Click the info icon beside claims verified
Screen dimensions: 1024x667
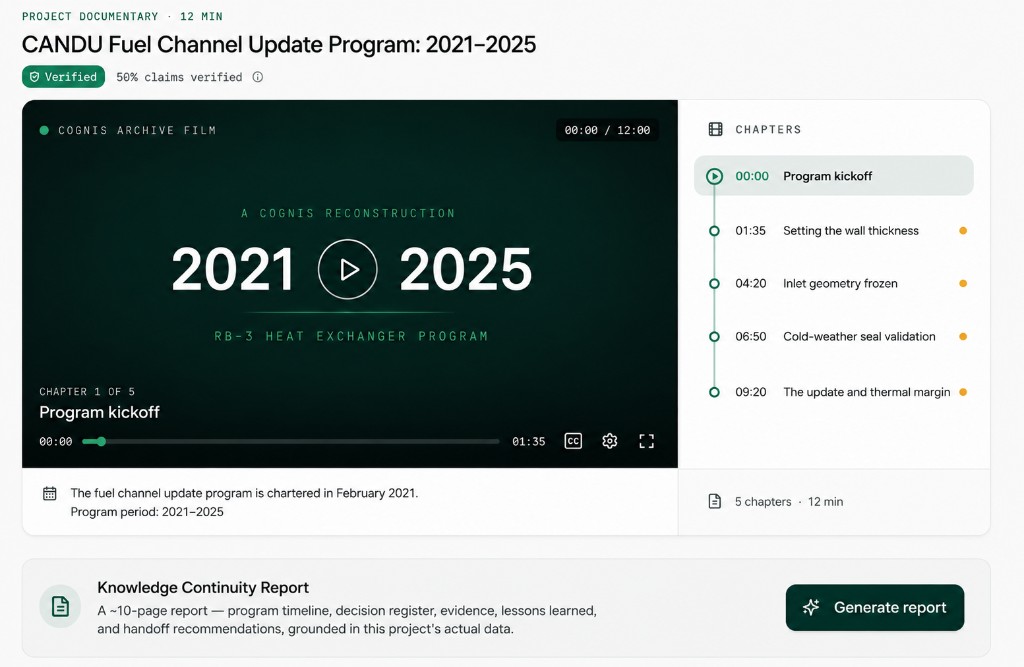pyautogui.click(x=258, y=77)
